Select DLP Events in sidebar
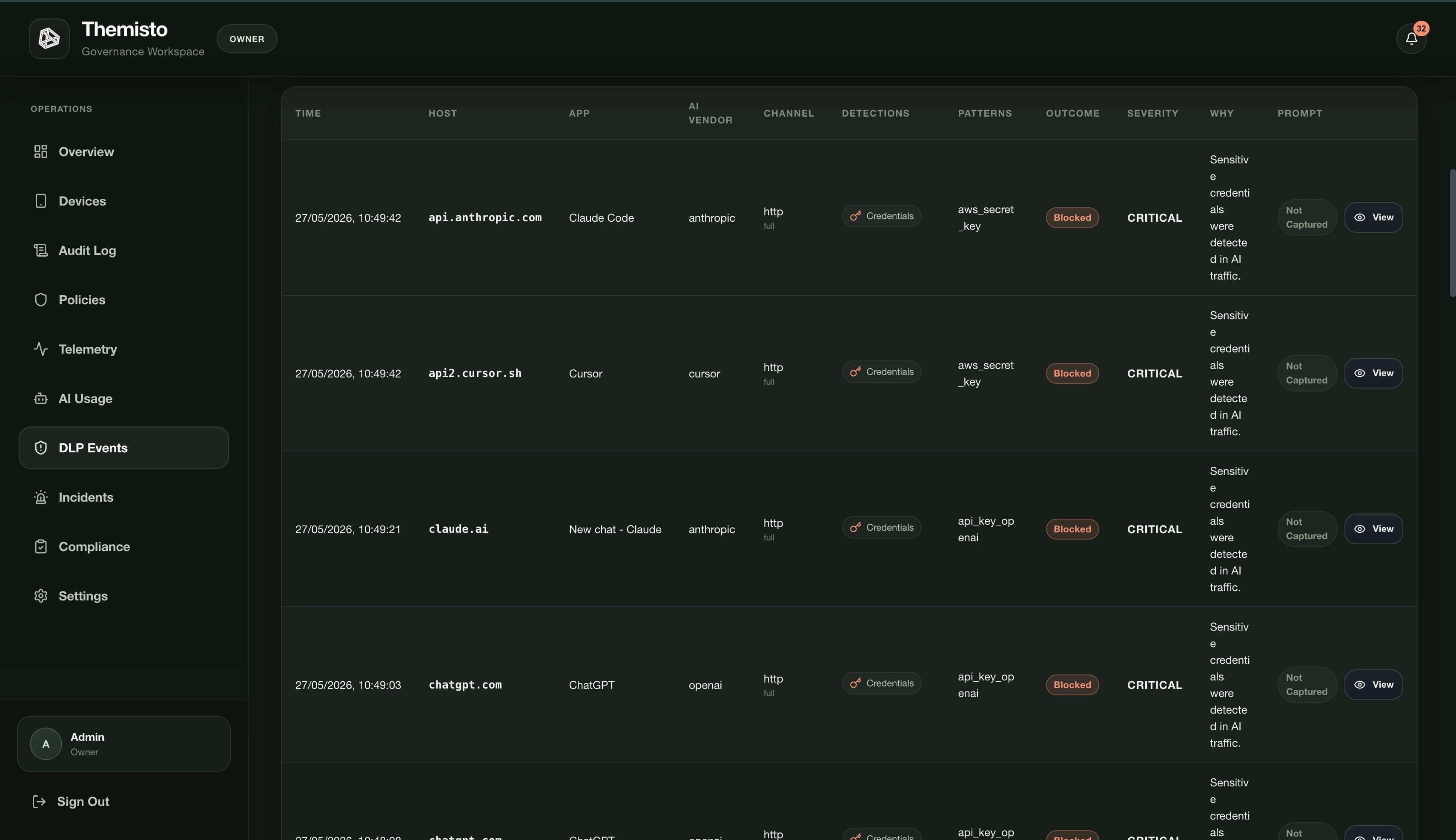This screenshot has width=1456, height=840. (x=123, y=448)
